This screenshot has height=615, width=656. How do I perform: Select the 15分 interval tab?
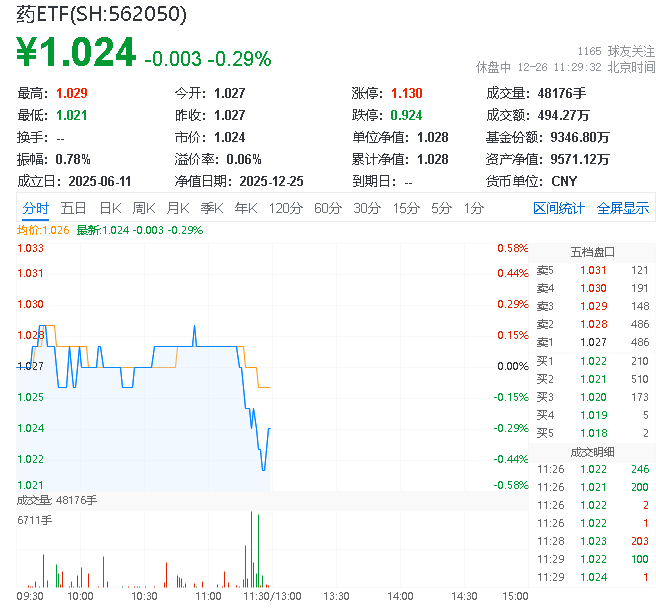pyautogui.click(x=406, y=208)
